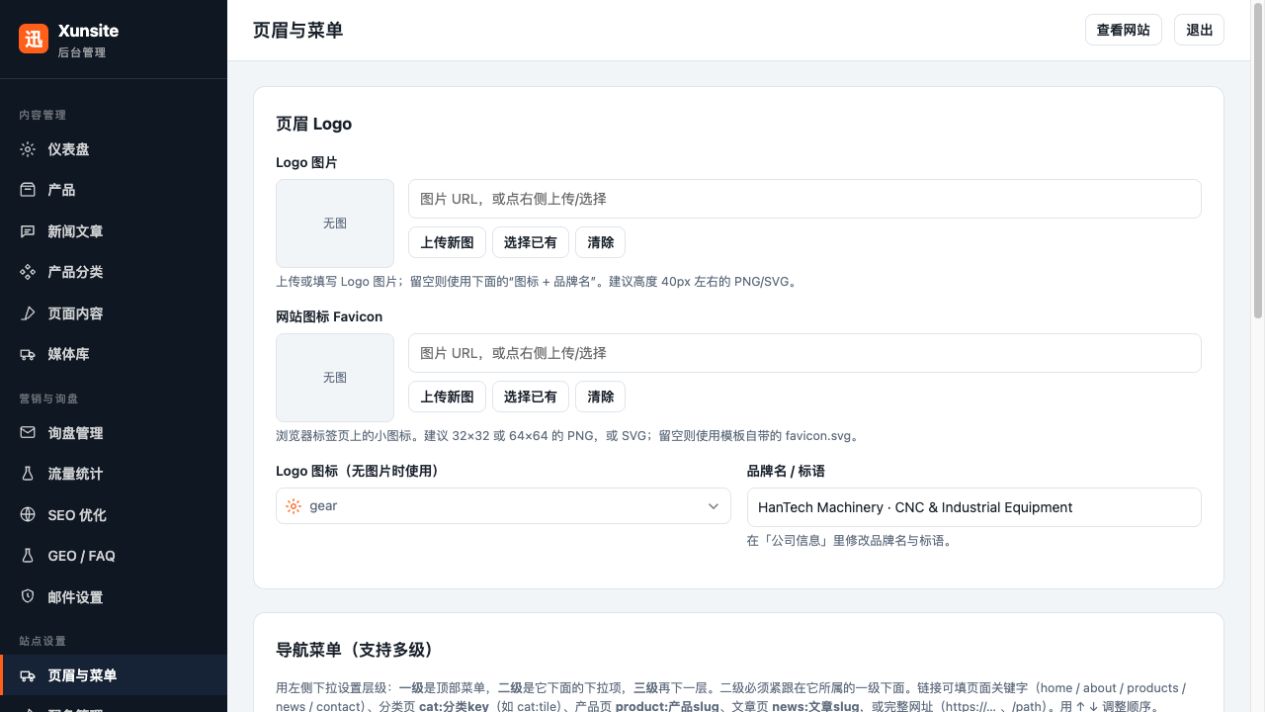
Task: Open SEO 优化 settings
Action: tap(113, 515)
